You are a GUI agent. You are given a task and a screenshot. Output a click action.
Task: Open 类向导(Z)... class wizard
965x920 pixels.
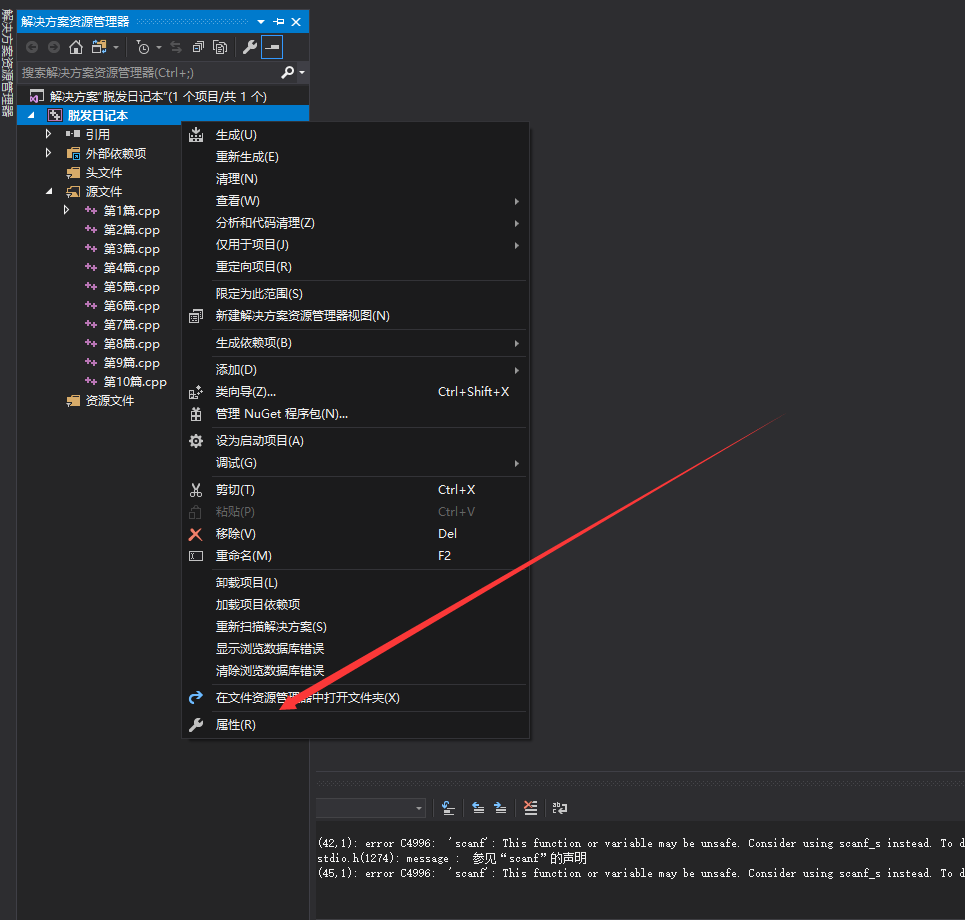point(355,392)
